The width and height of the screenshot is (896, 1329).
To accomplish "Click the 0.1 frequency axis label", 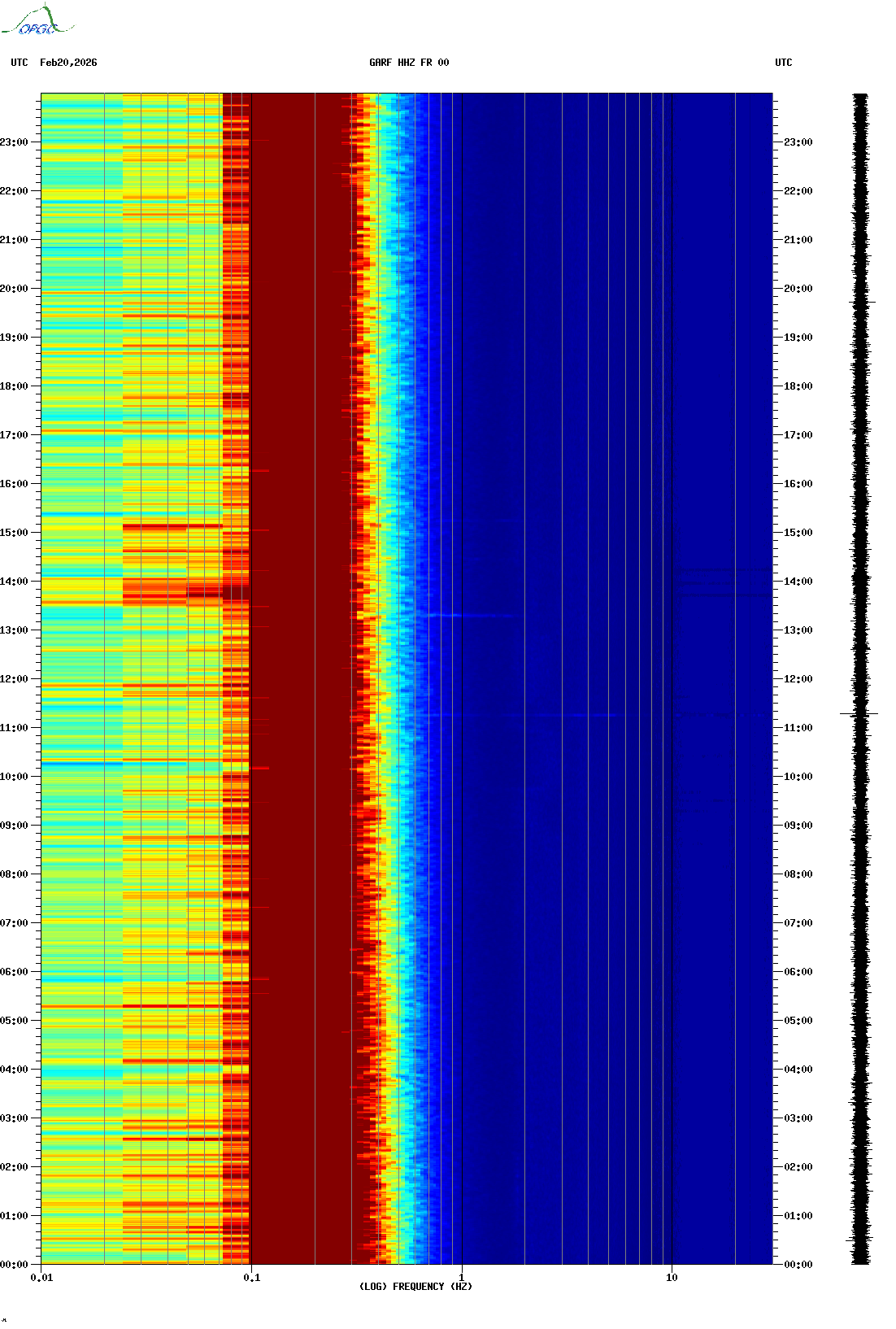I will (x=252, y=1278).
